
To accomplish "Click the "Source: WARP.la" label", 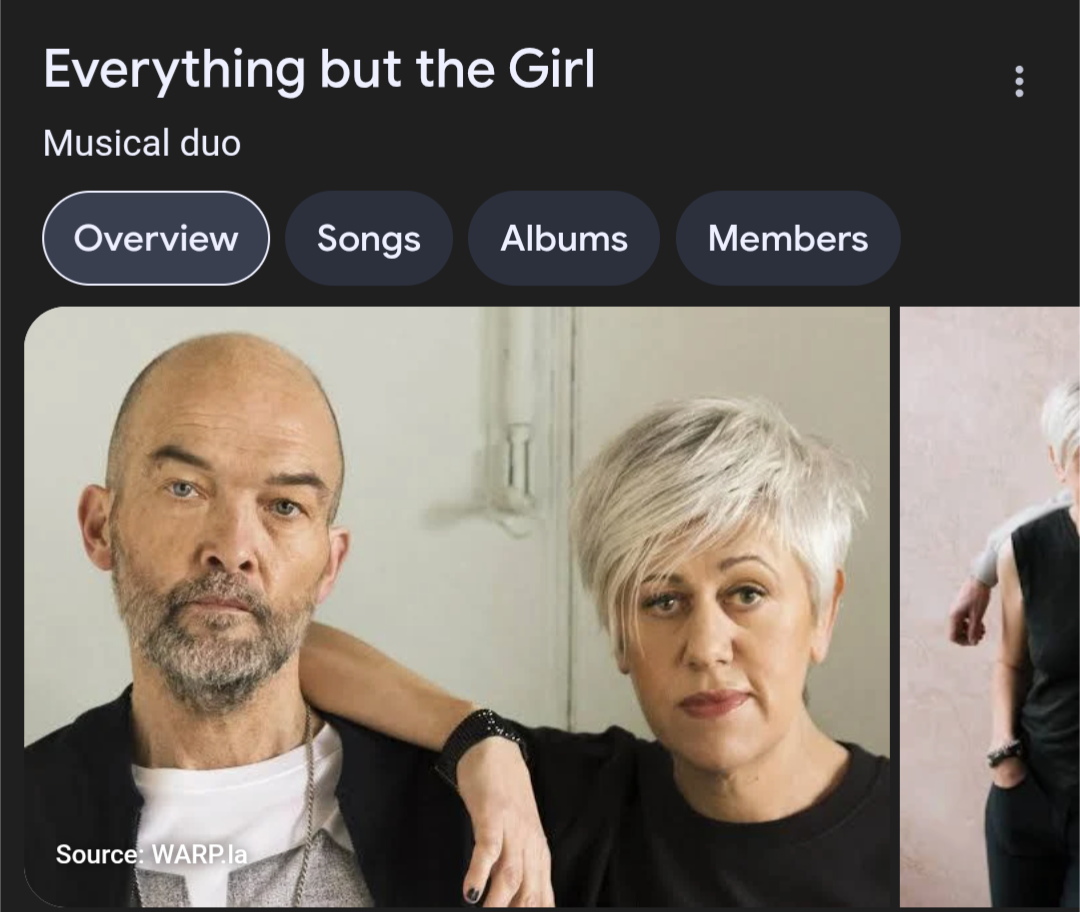I will [x=151, y=854].
